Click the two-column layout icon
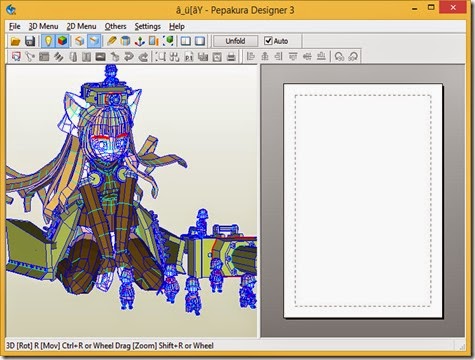The image size is (475, 360). (87, 57)
